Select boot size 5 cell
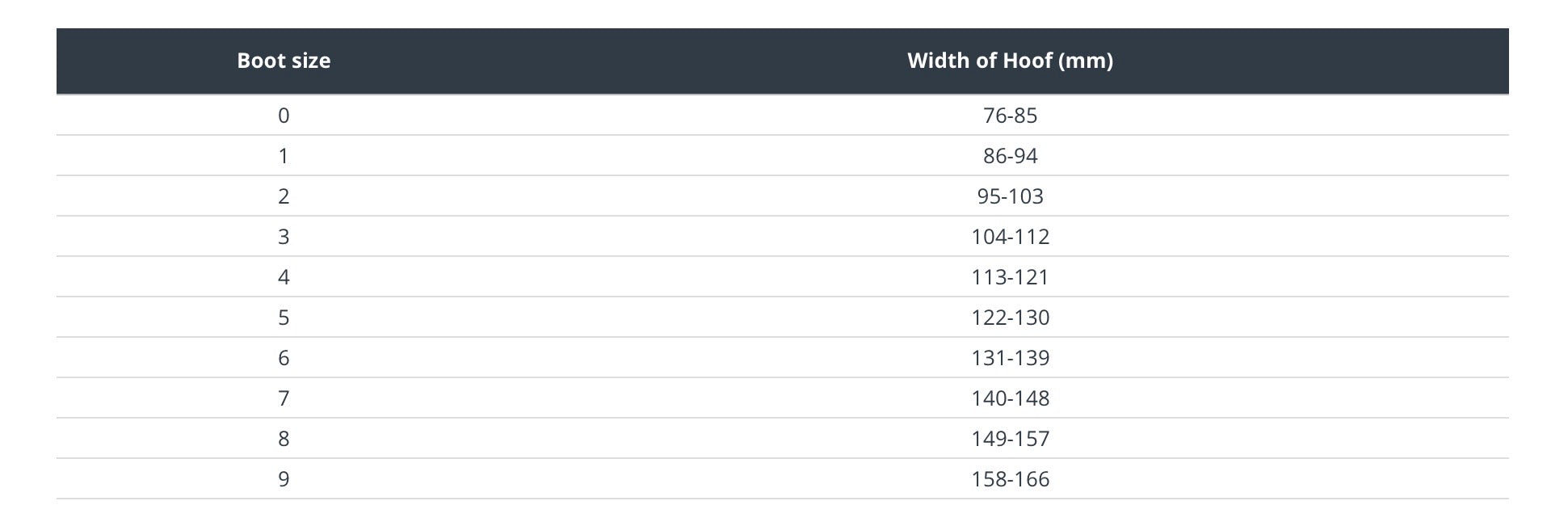 pyautogui.click(x=284, y=318)
